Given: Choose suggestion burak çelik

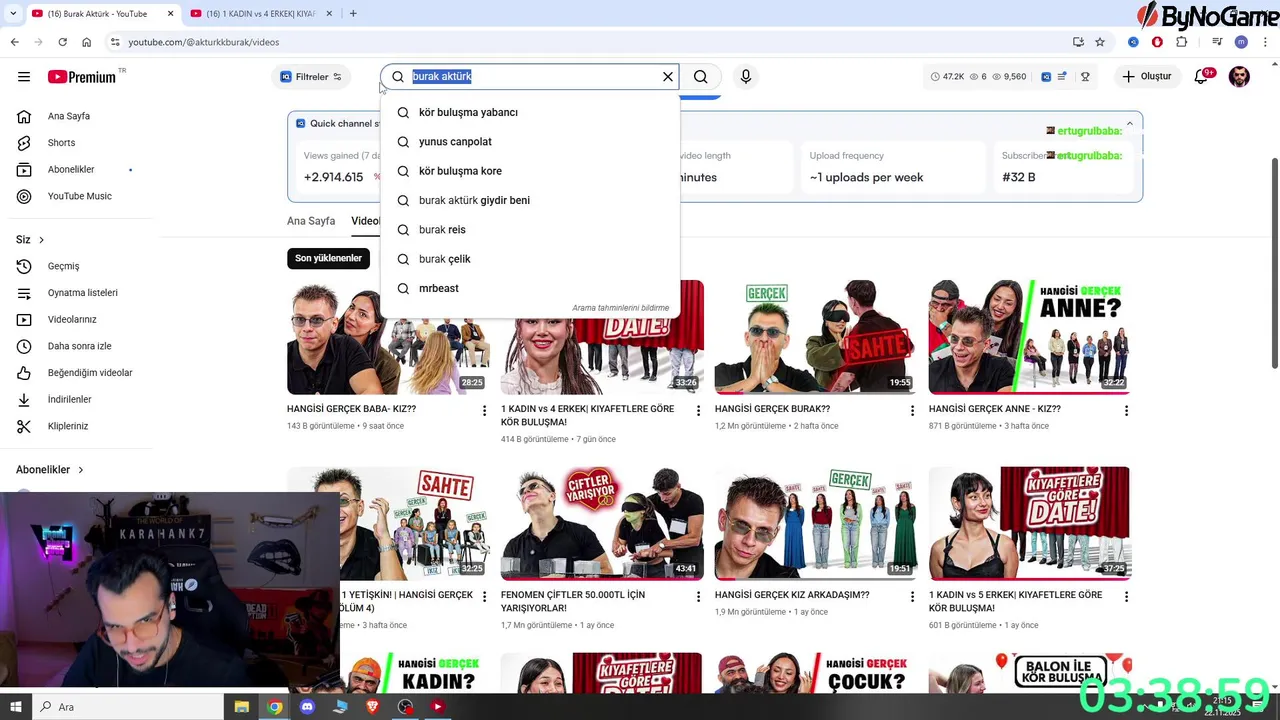Looking at the screenshot, I should click(530, 259).
